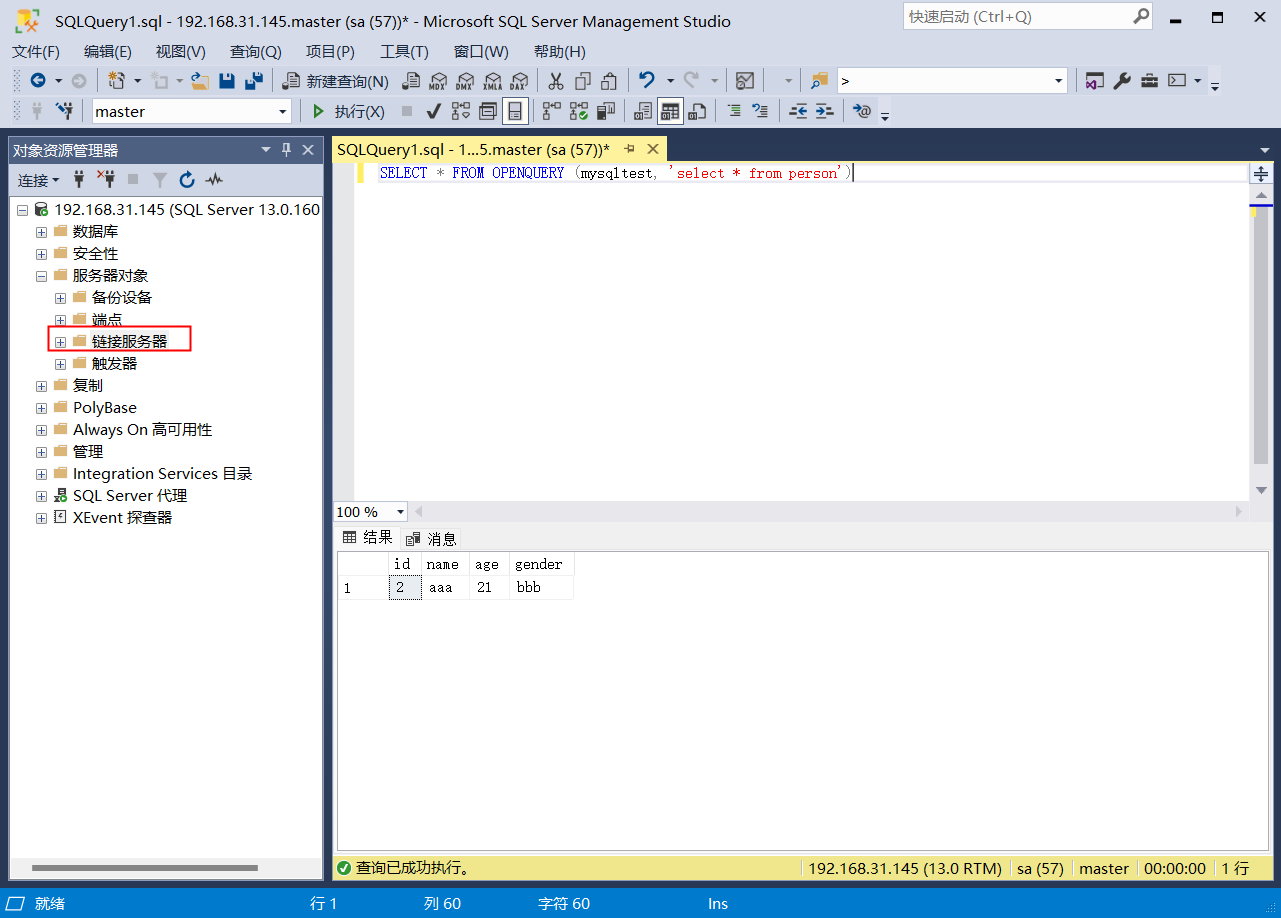
Task: Open Activity Monitor from Object Explorer toolbar
Action: tap(214, 180)
